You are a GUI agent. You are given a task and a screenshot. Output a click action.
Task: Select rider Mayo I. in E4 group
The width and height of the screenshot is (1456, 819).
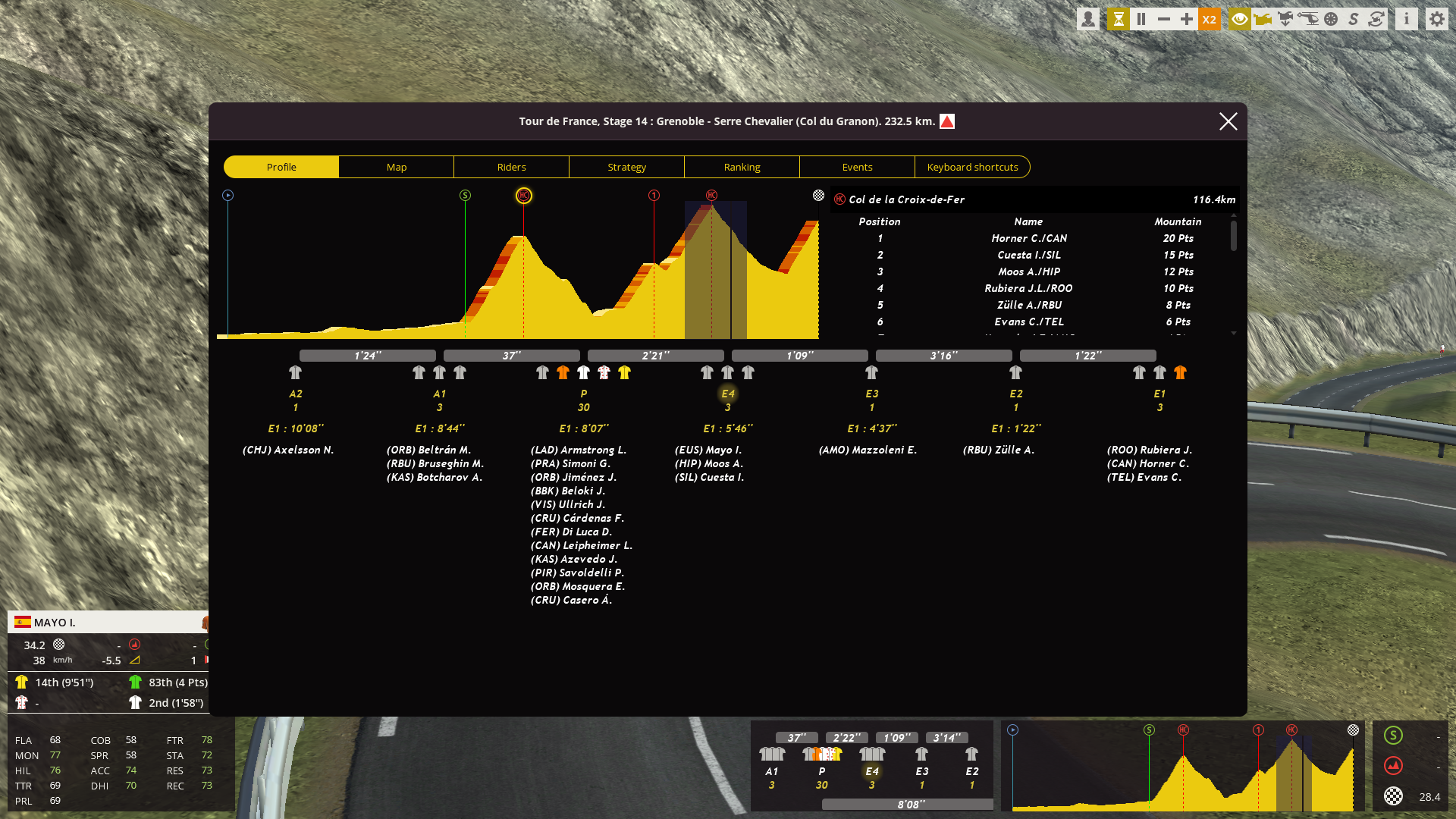(708, 450)
